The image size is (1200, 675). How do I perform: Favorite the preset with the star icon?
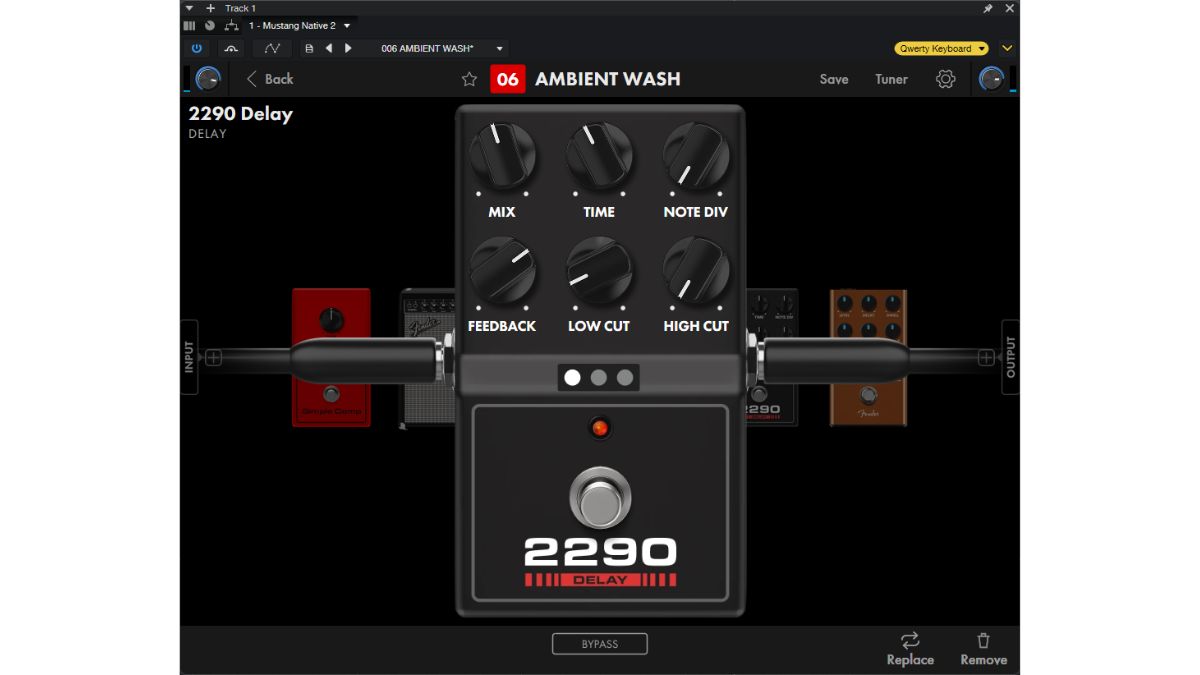pos(468,79)
